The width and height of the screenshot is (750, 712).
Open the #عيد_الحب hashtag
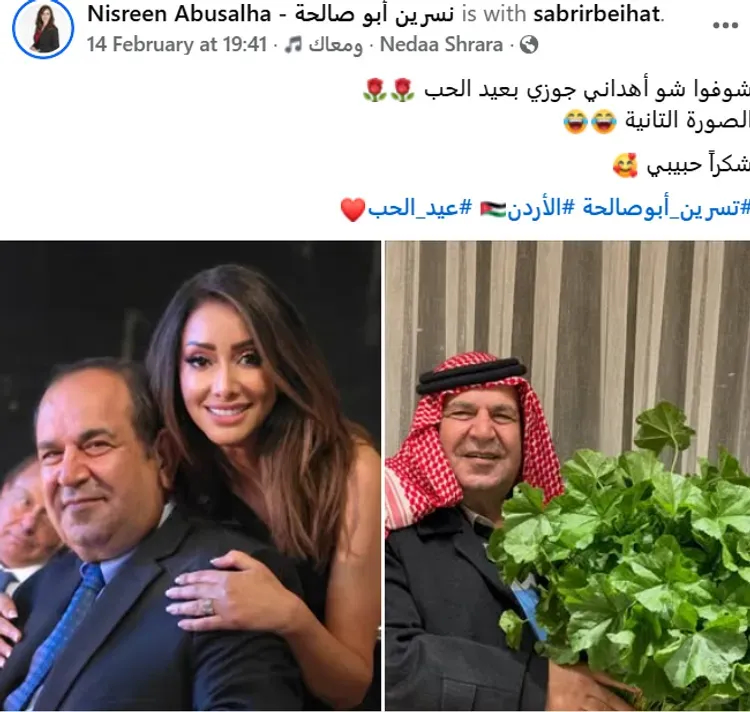[x=419, y=209]
